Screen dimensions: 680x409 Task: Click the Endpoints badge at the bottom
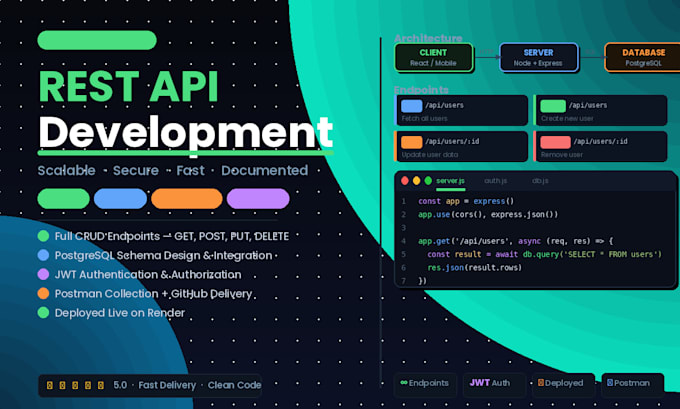(x=425, y=384)
